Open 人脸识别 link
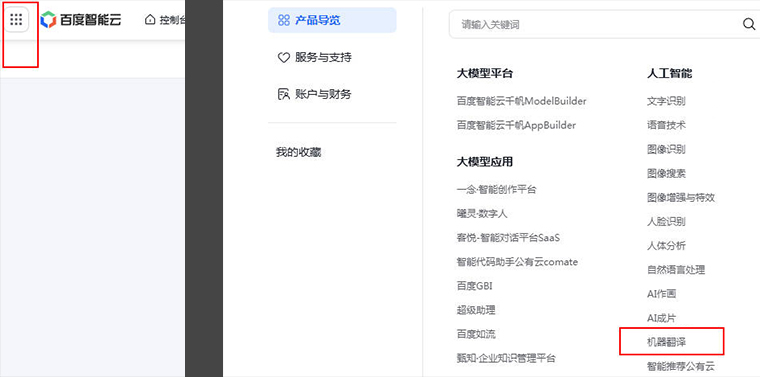Viewport: 760px width, 377px height. [666, 222]
